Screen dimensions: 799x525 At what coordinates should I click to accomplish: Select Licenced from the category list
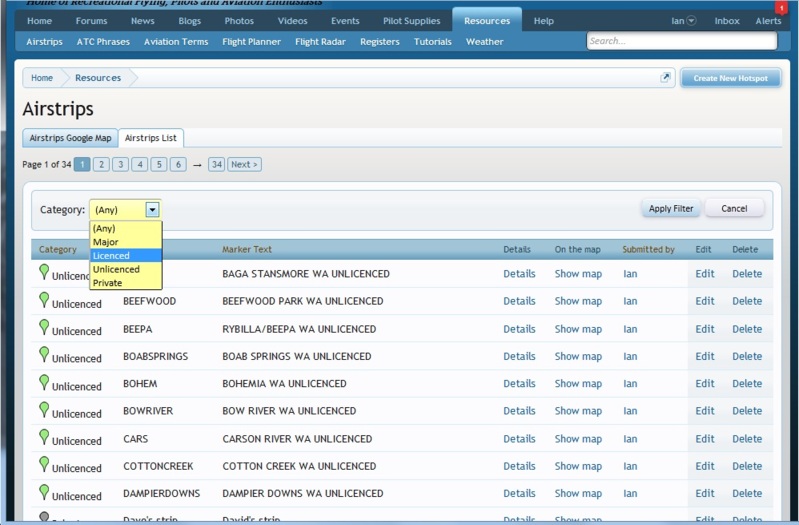coord(126,255)
